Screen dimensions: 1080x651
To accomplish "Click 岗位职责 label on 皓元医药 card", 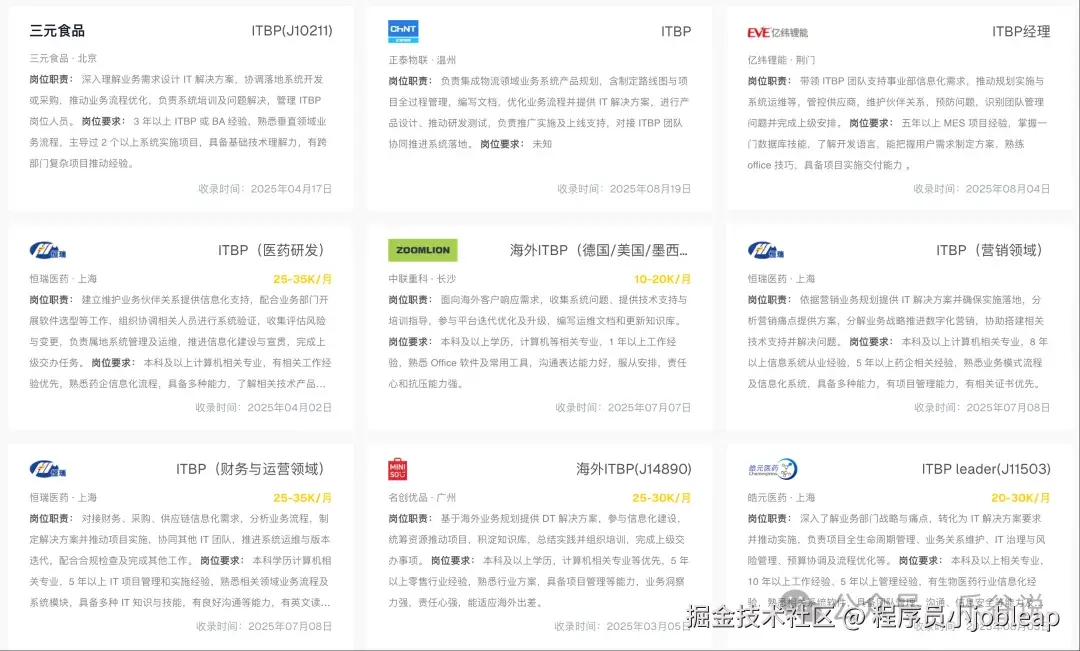I will [769, 519].
